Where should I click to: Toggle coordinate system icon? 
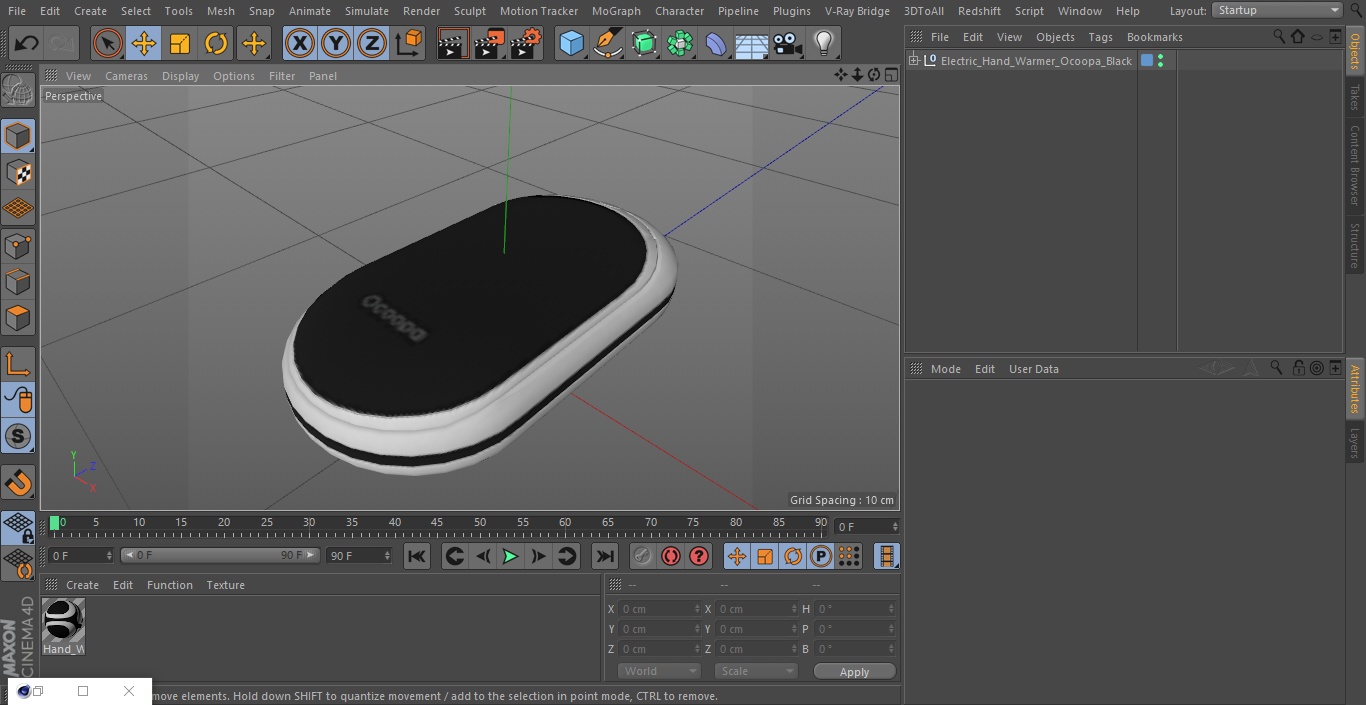tap(409, 44)
